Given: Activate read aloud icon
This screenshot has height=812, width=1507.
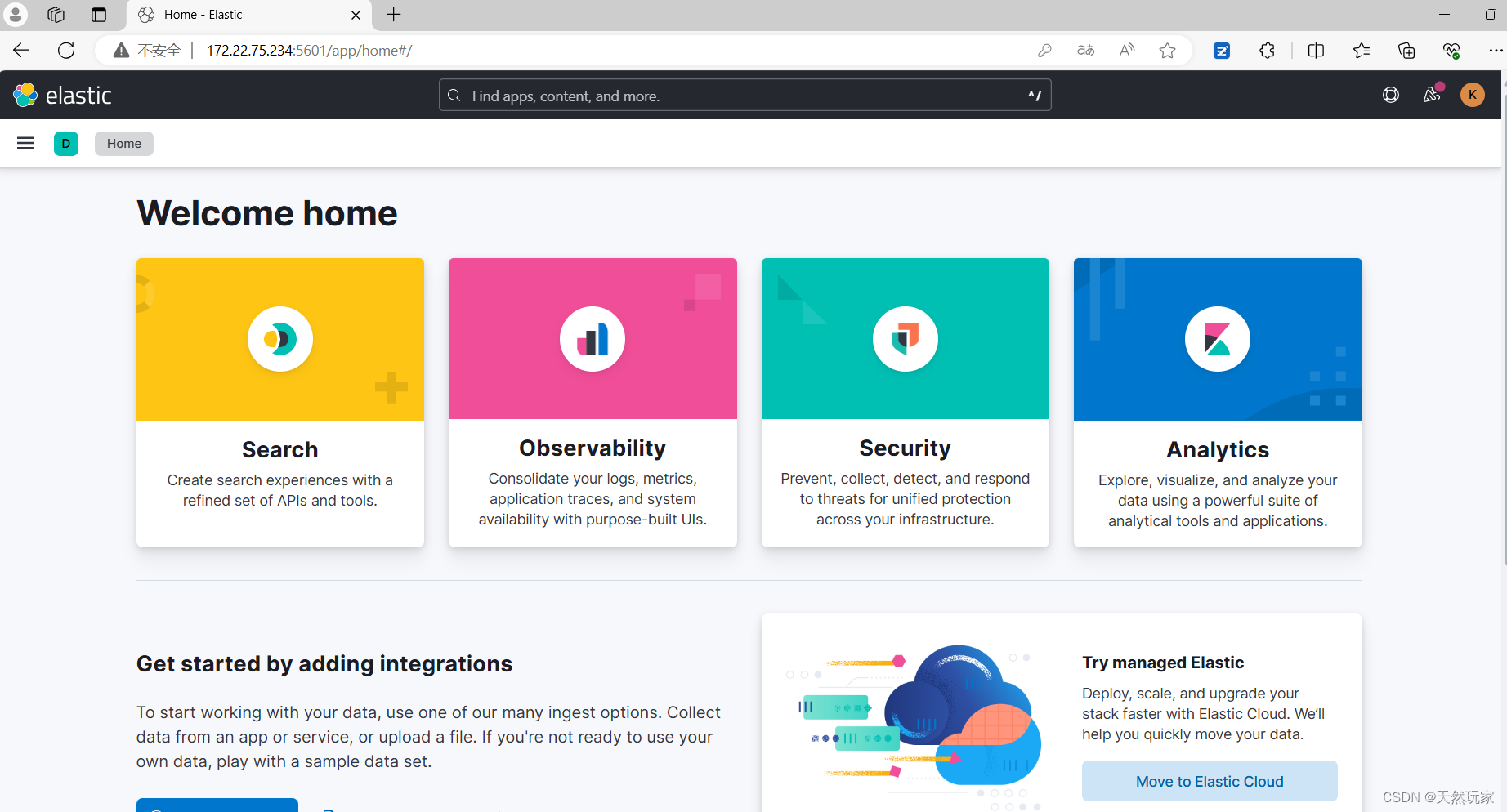Looking at the screenshot, I should click(x=1127, y=51).
